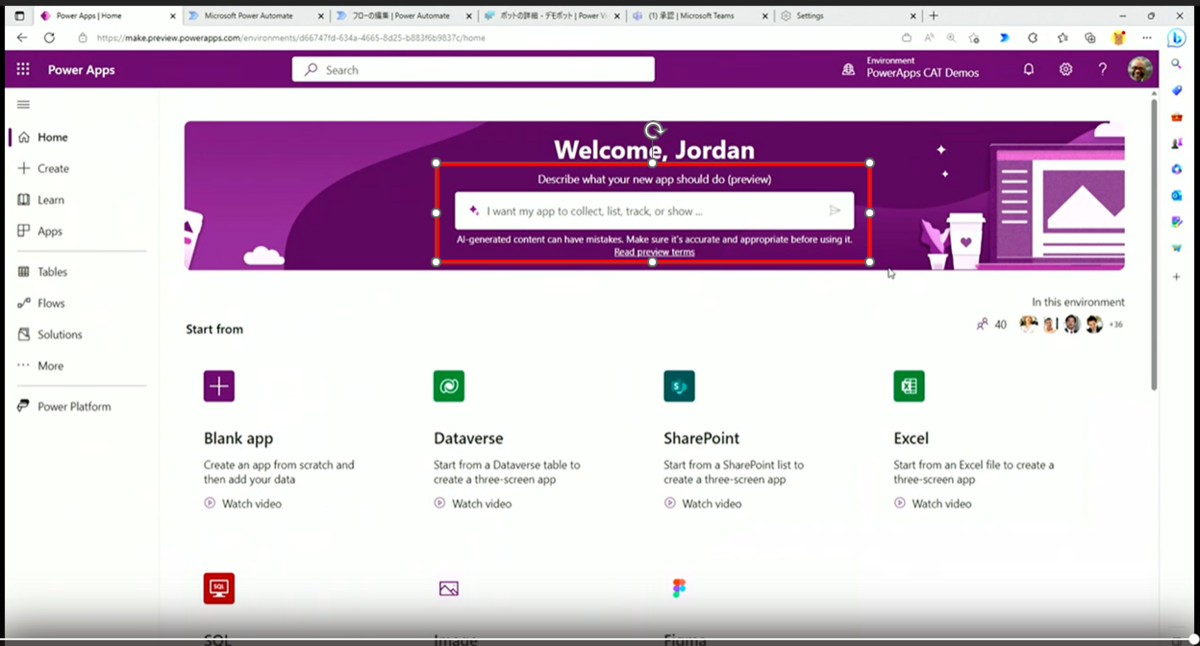Click the 40 people count icon

point(981,324)
